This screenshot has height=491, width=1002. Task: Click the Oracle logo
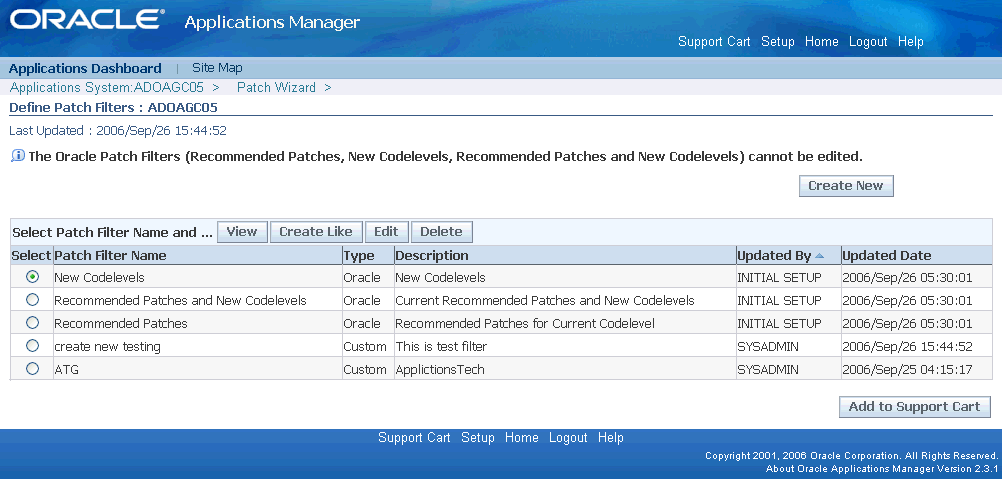[86, 19]
